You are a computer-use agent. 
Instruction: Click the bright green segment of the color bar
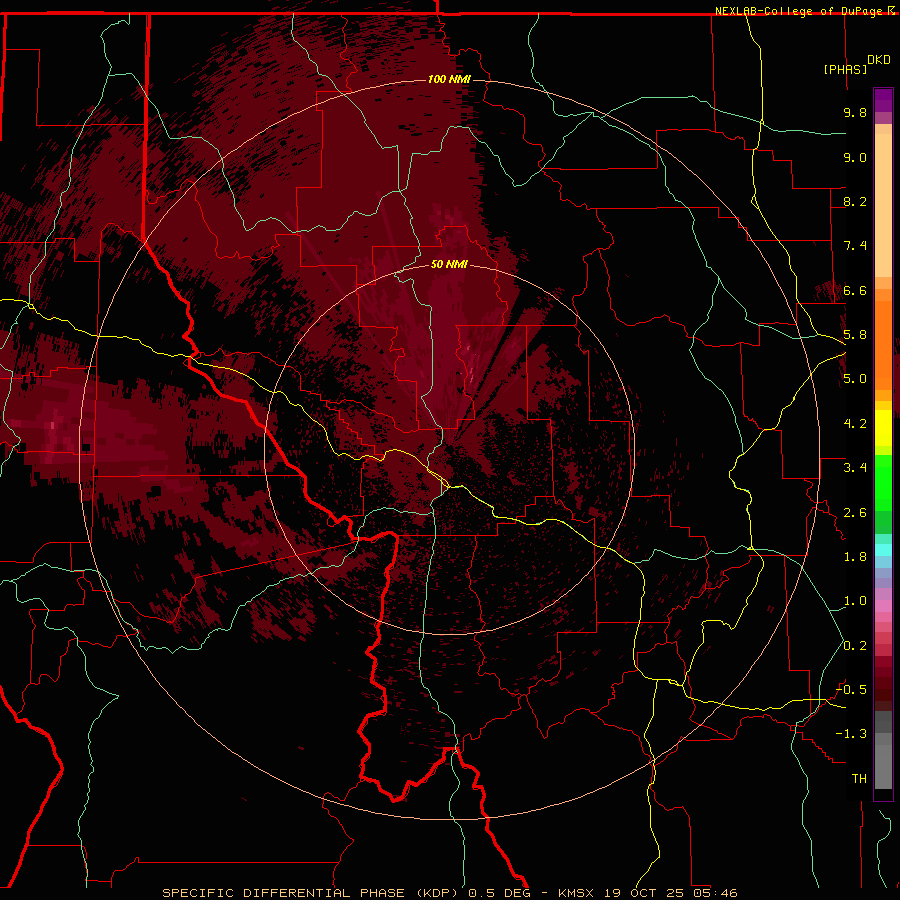pyautogui.click(x=883, y=482)
